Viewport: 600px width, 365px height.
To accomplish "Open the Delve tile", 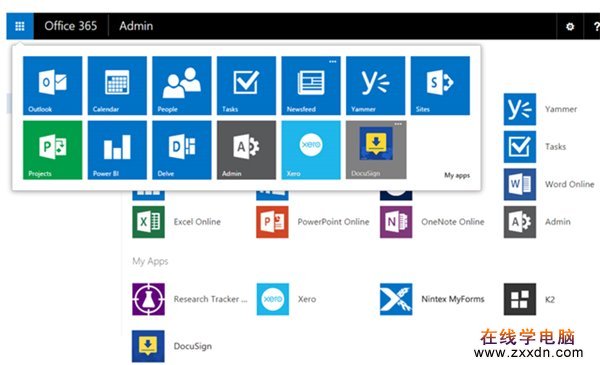I will 182,150.
